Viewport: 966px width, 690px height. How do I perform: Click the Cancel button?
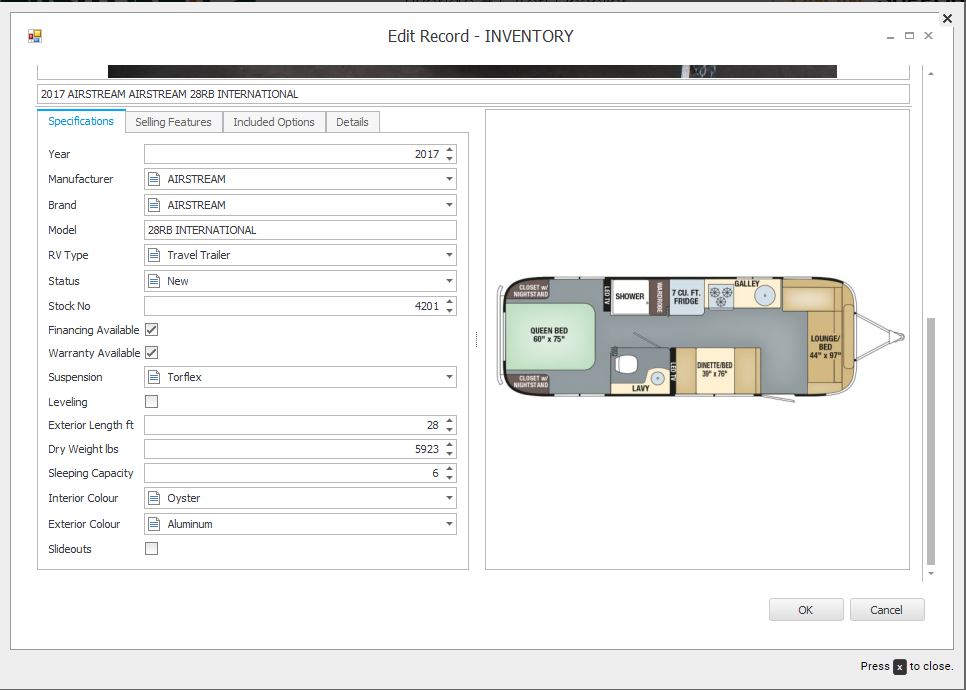(x=887, y=610)
